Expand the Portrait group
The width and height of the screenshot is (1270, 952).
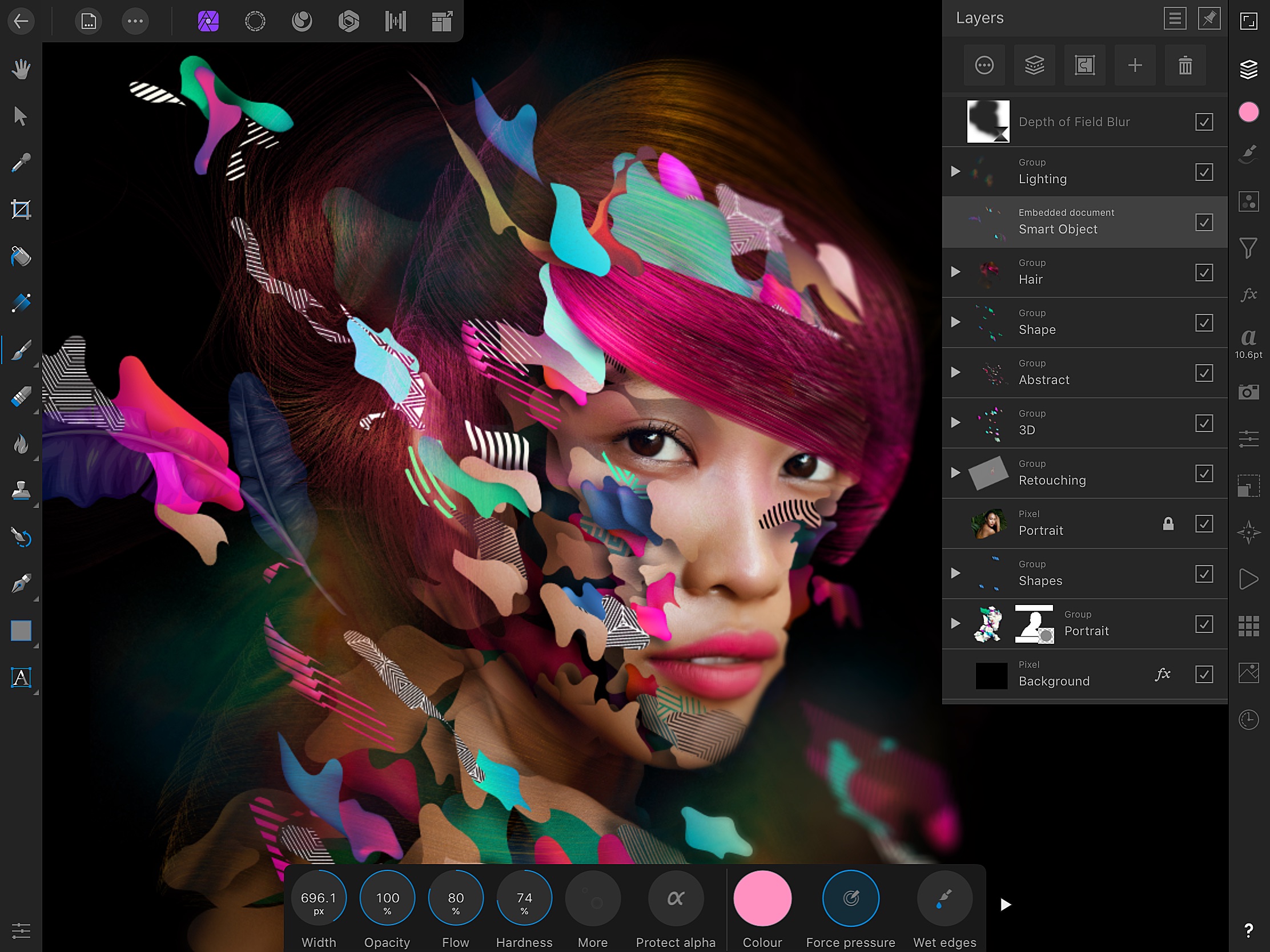click(955, 623)
